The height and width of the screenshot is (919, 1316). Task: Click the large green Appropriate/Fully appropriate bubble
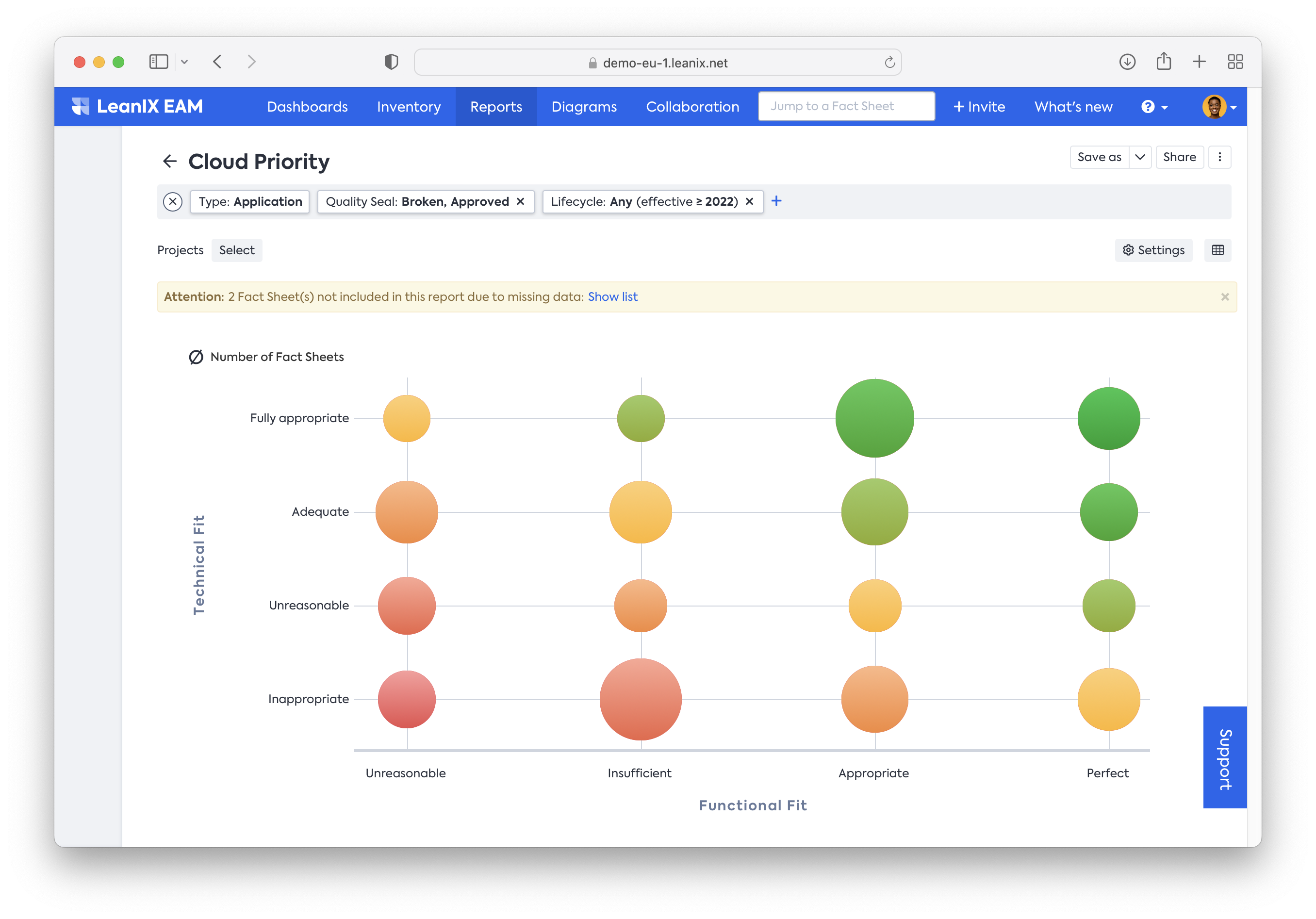pyautogui.click(x=874, y=419)
